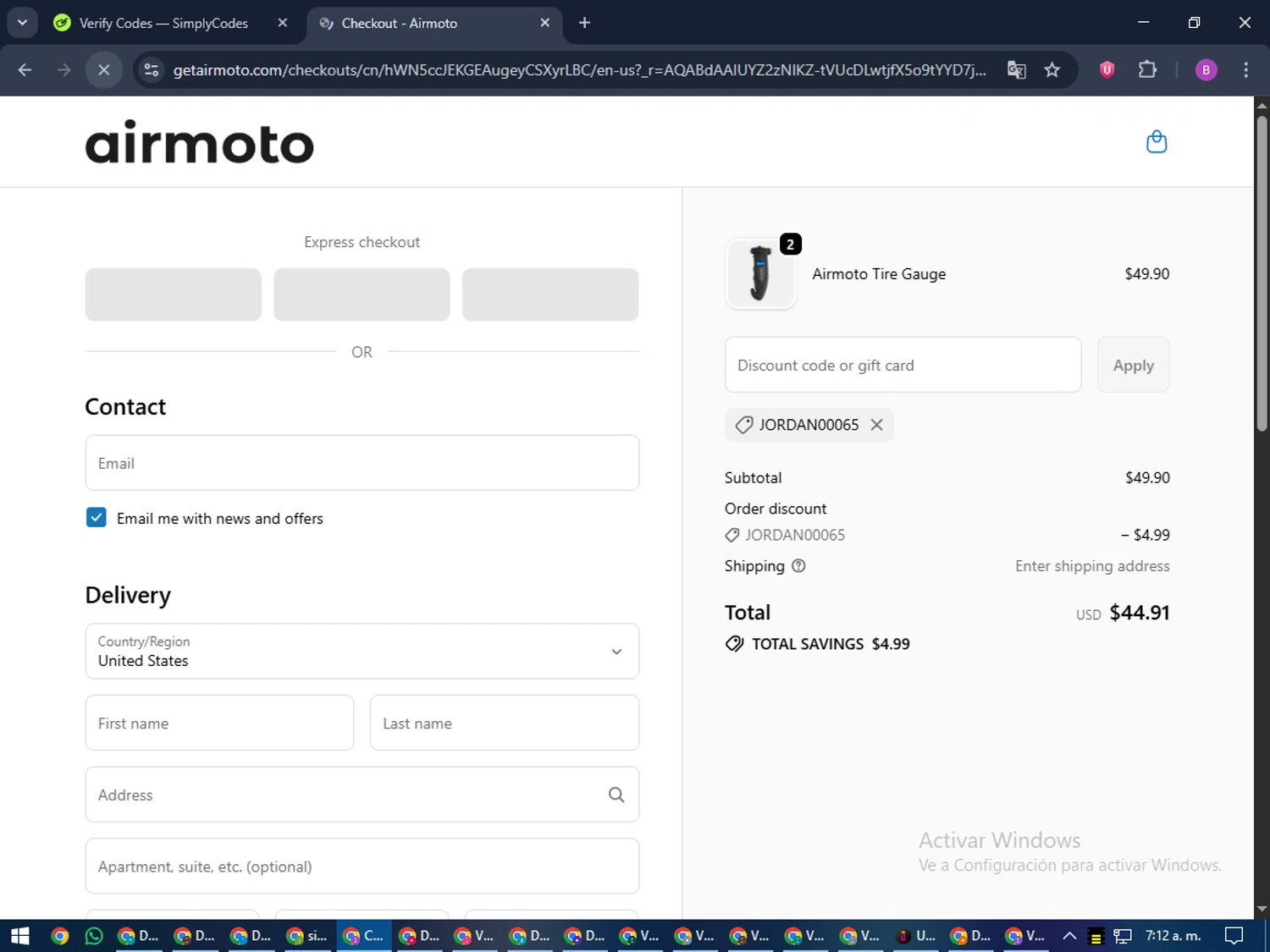Viewport: 1270px width, 952px height.
Task: Click the browser forward arrow
Action: pos(63,70)
